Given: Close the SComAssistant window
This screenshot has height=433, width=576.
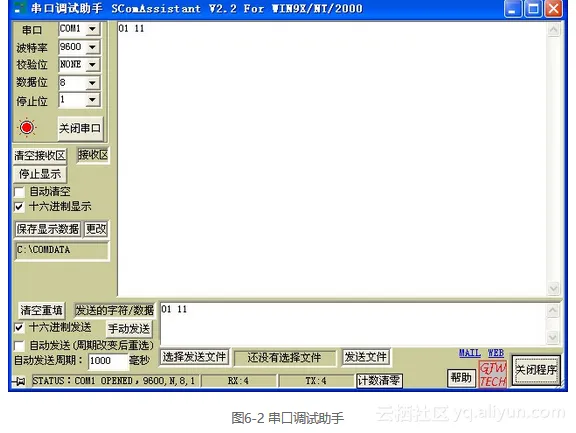Looking at the screenshot, I should point(554,9).
